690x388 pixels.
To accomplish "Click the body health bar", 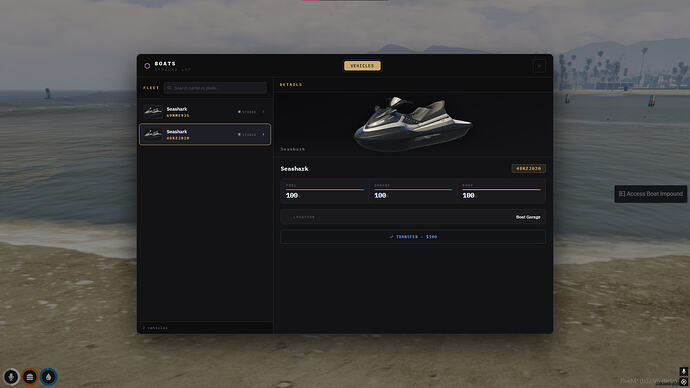I will [x=501, y=190].
